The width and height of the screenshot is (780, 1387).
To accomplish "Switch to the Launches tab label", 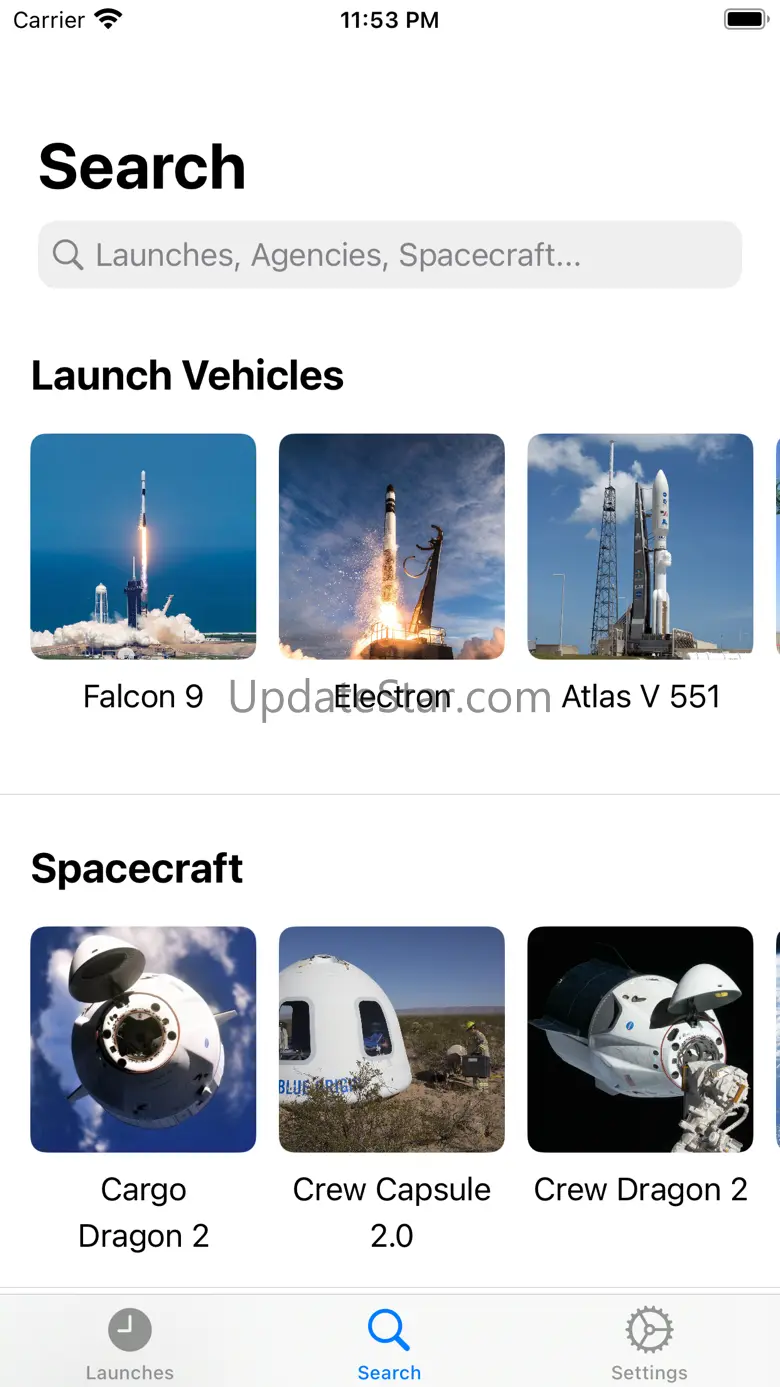I will 130,1373.
